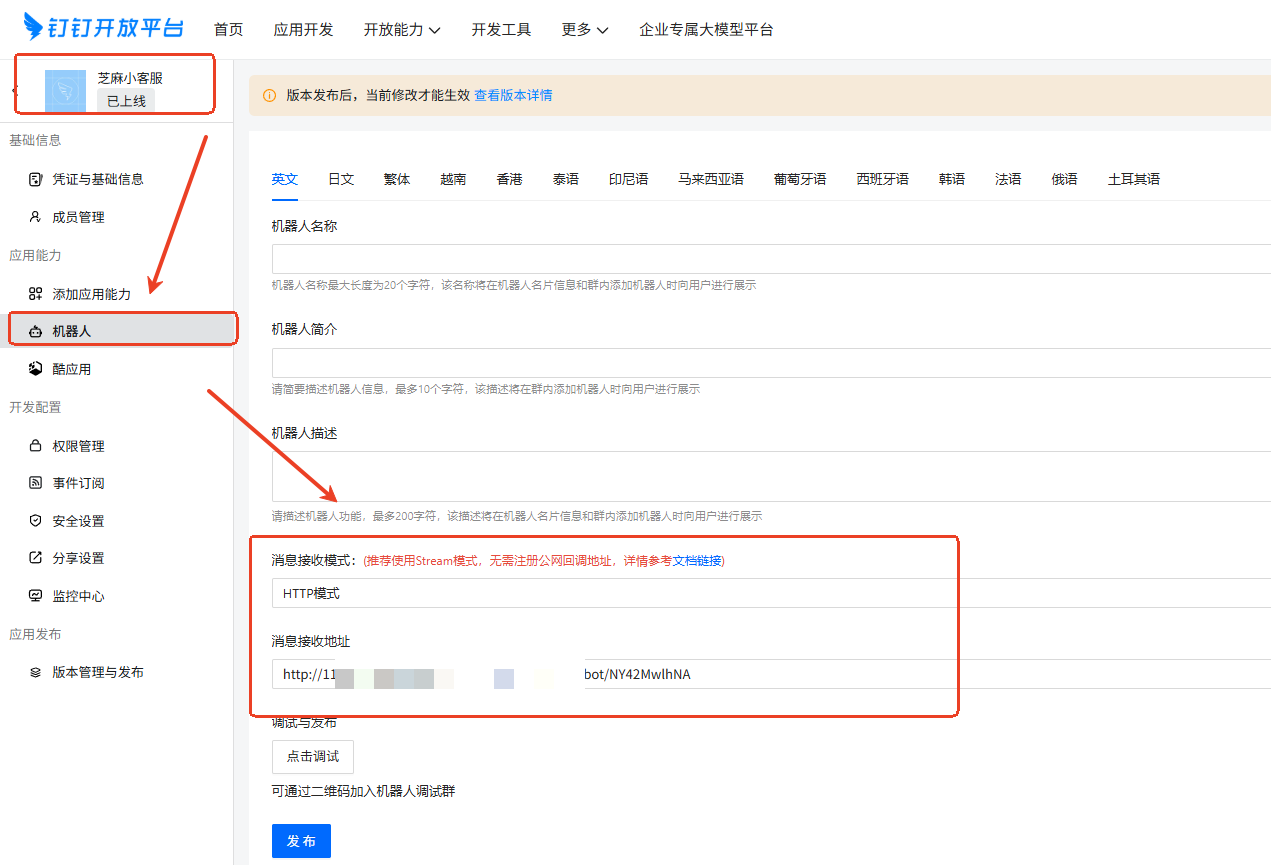The width and height of the screenshot is (1271, 865).
Task: Click the 机器人简介 input field
Action: (x=771, y=363)
